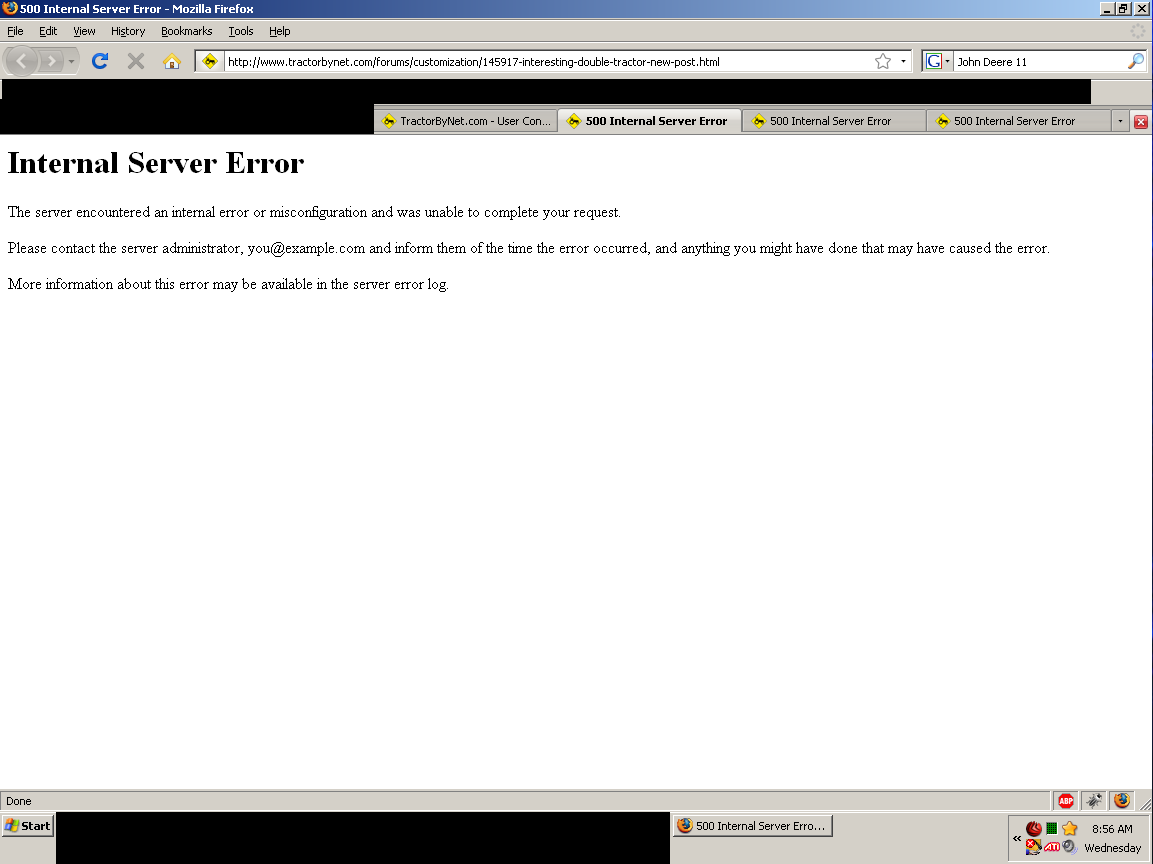Click the you@example.com address text
Screen dimensions: 1153x864
pos(306,249)
